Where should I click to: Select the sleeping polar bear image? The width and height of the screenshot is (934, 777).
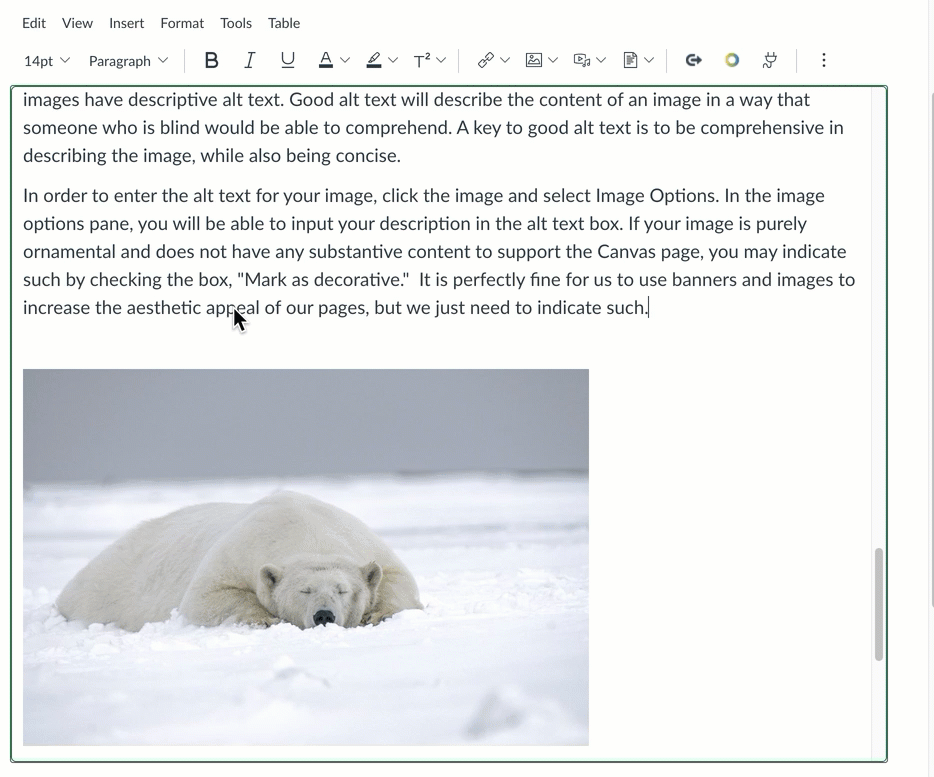tap(305, 556)
